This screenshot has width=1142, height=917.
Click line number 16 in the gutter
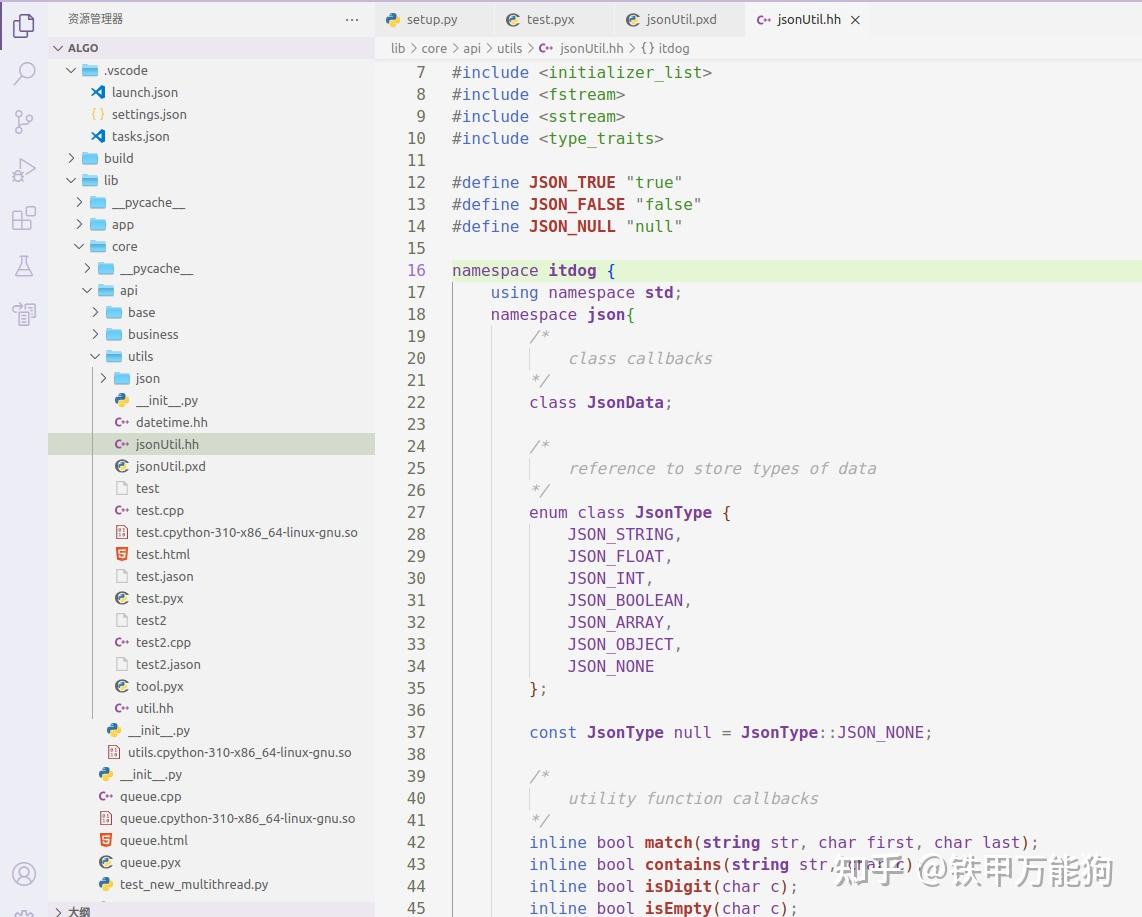416,270
